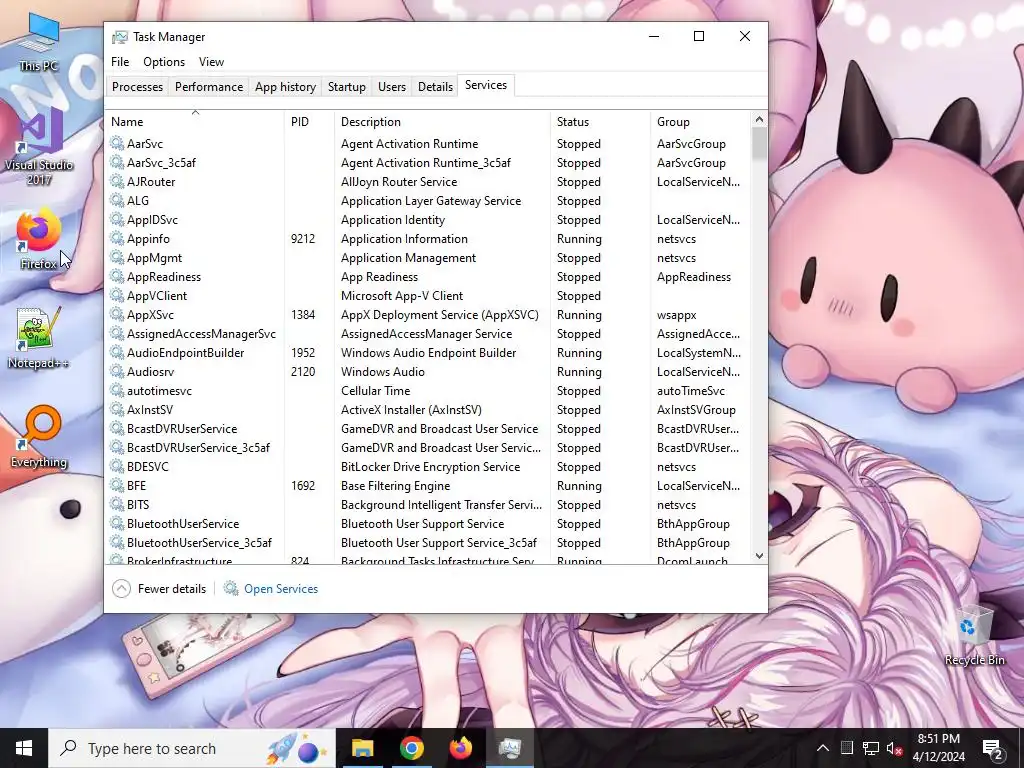Switch to the Users tab
Viewport: 1024px width, 768px height.
coord(392,86)
